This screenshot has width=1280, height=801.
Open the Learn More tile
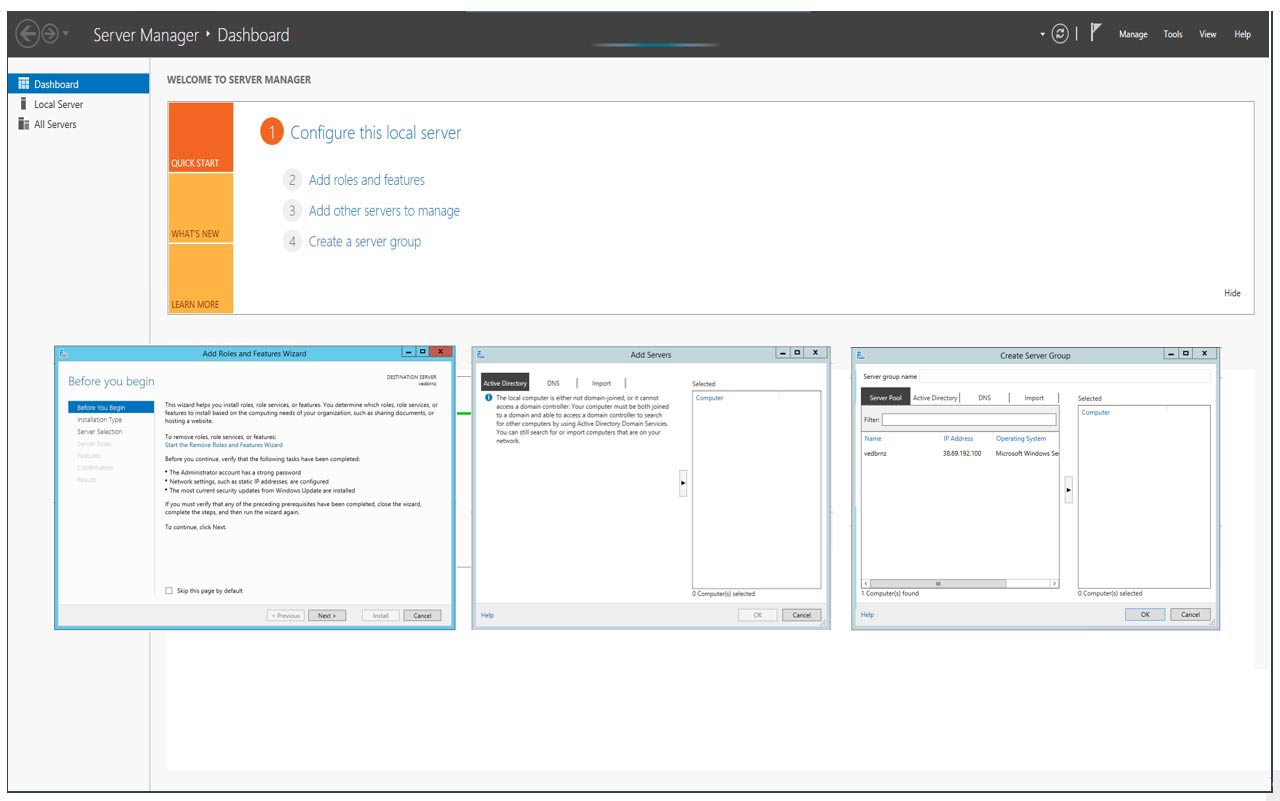(201, 279)
